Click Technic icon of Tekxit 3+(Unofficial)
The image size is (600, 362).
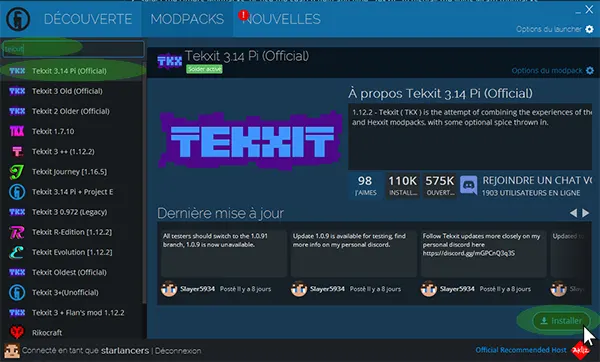click(17, 292)
